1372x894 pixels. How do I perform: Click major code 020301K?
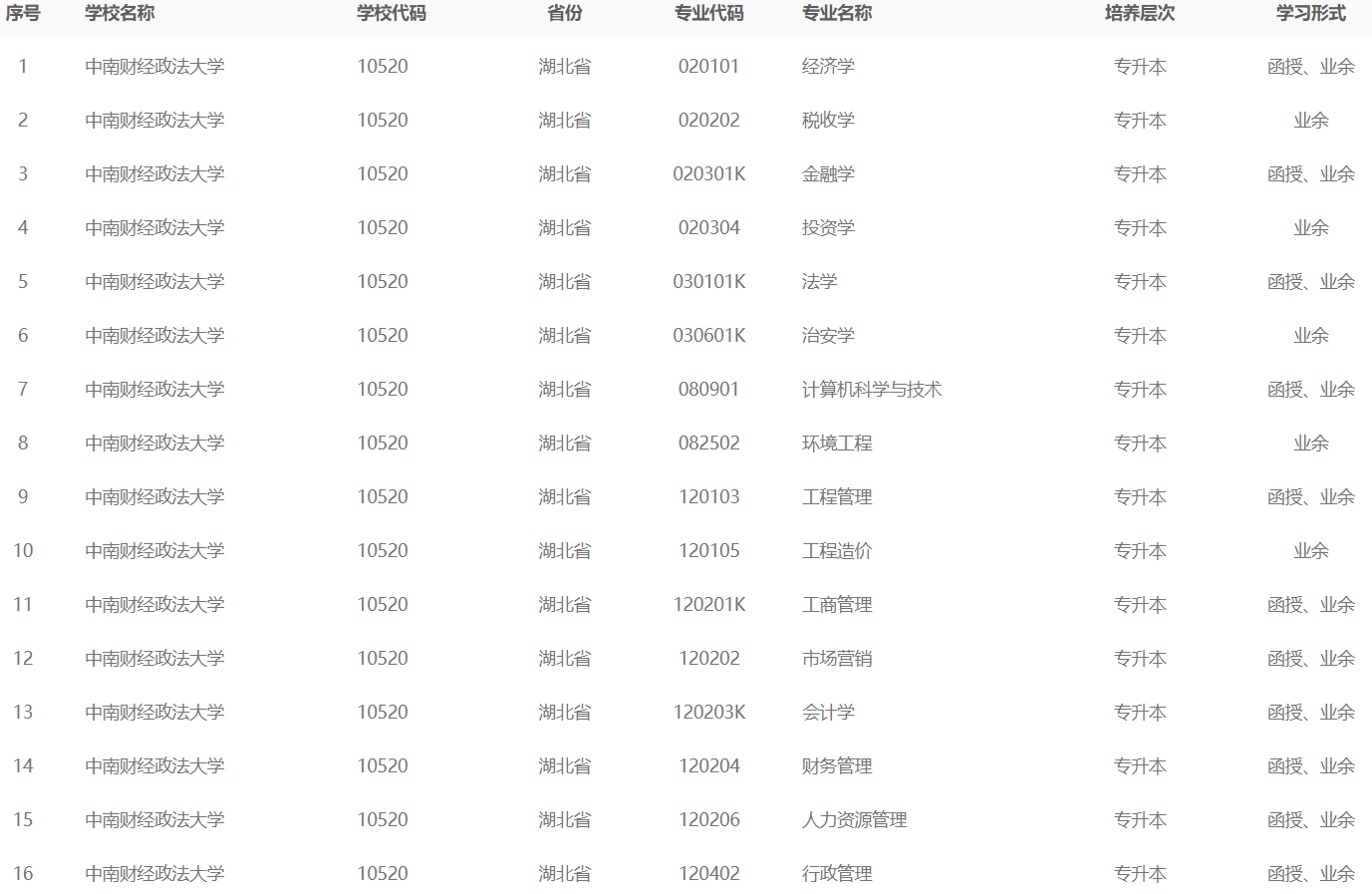[709, 174]
